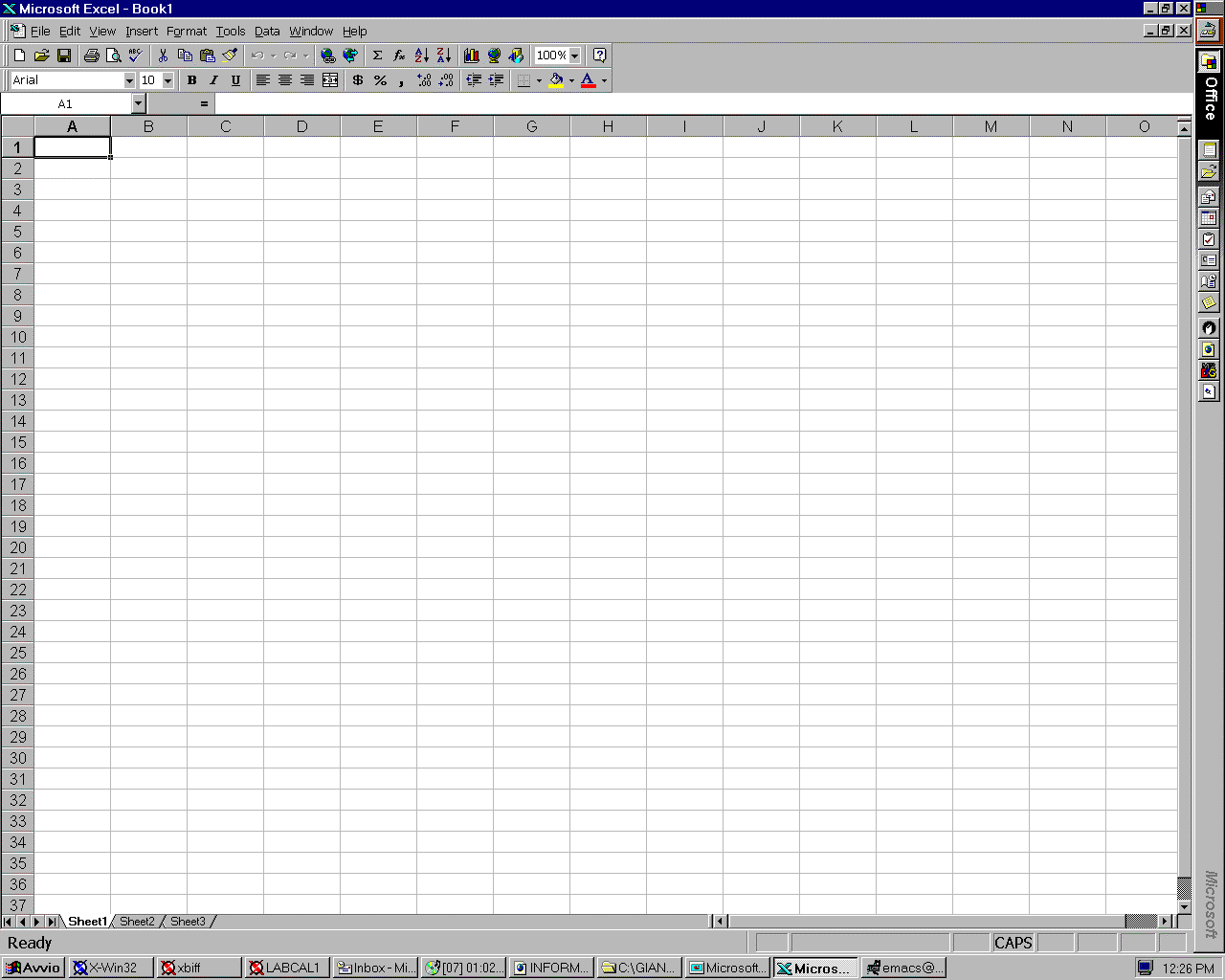Click the Edit Formula equals button
This screenshot has height=980, width=1225.
pos(204,103)
